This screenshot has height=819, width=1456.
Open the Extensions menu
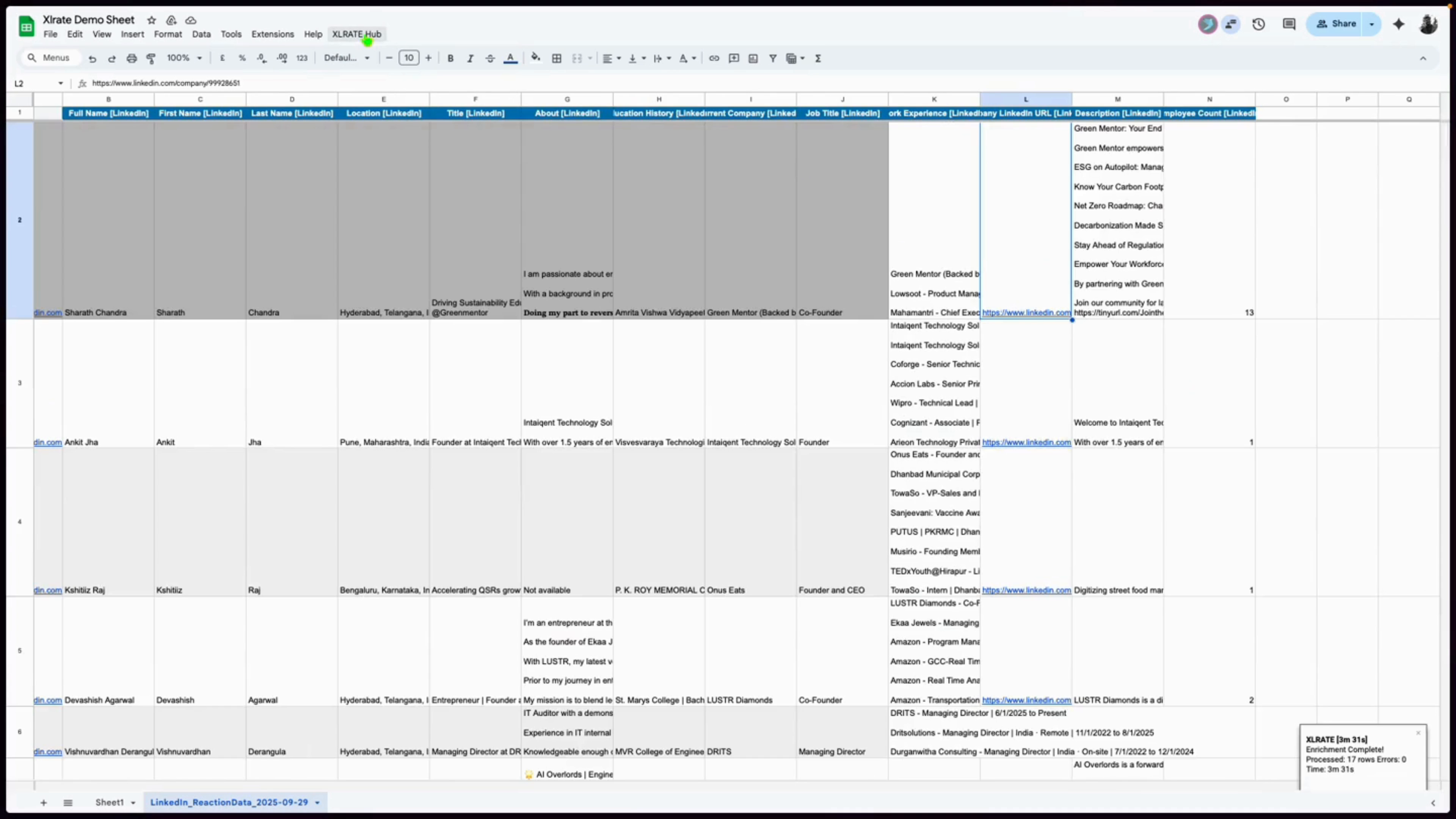tap(273, 34)
